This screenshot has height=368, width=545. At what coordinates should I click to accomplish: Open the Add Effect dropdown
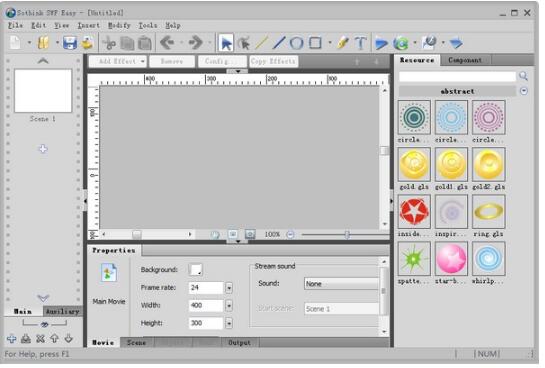118,61
